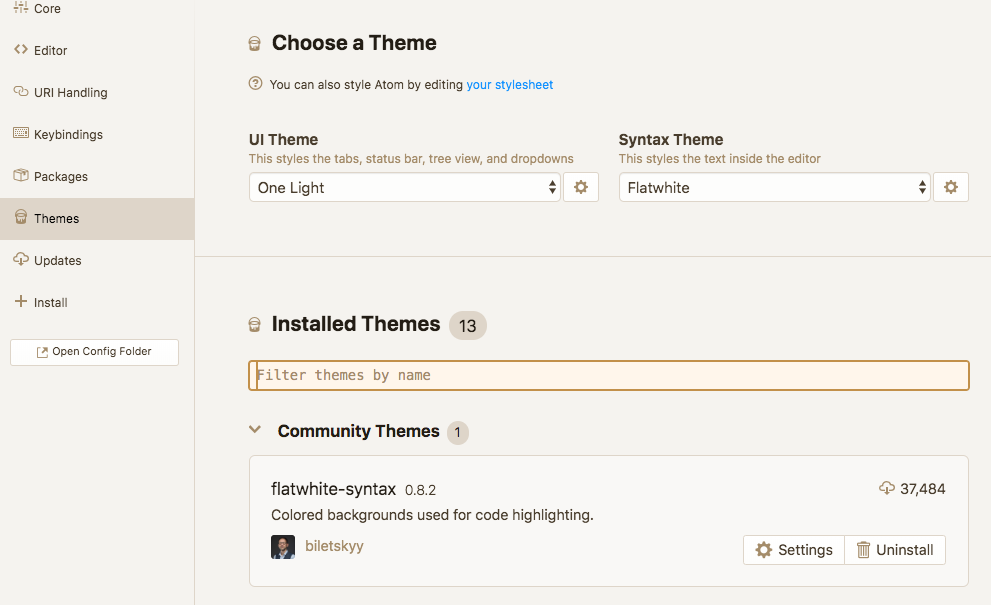Click the version number 0.8.2
This screenshot has width=991, height=605.
pyautogui.click(x=420, y=490)
